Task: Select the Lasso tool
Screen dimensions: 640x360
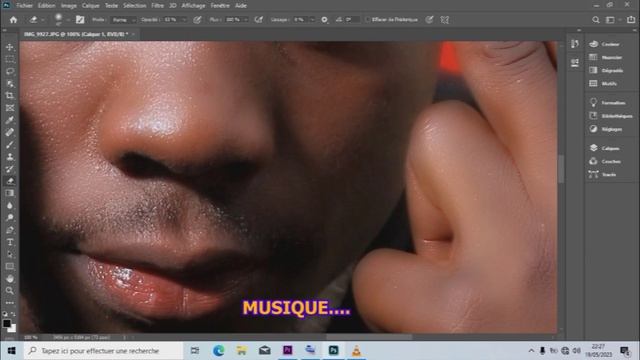Action: coord(10,72)
